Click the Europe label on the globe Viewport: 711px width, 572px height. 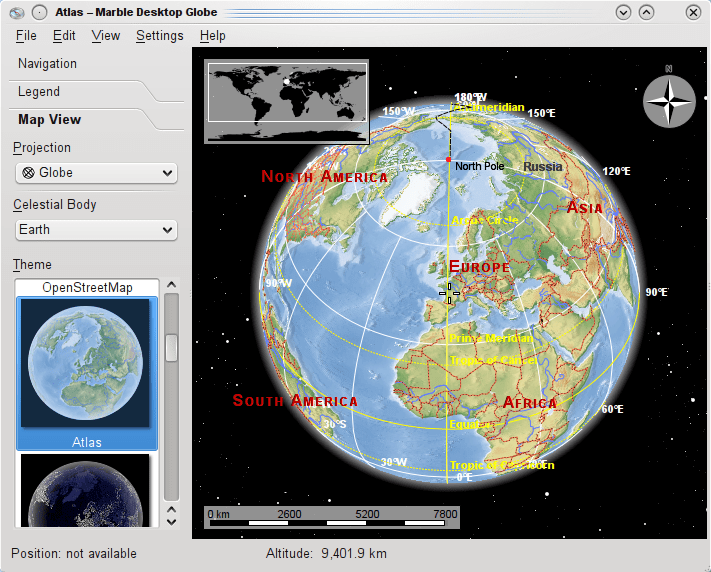tap(479, 267)
